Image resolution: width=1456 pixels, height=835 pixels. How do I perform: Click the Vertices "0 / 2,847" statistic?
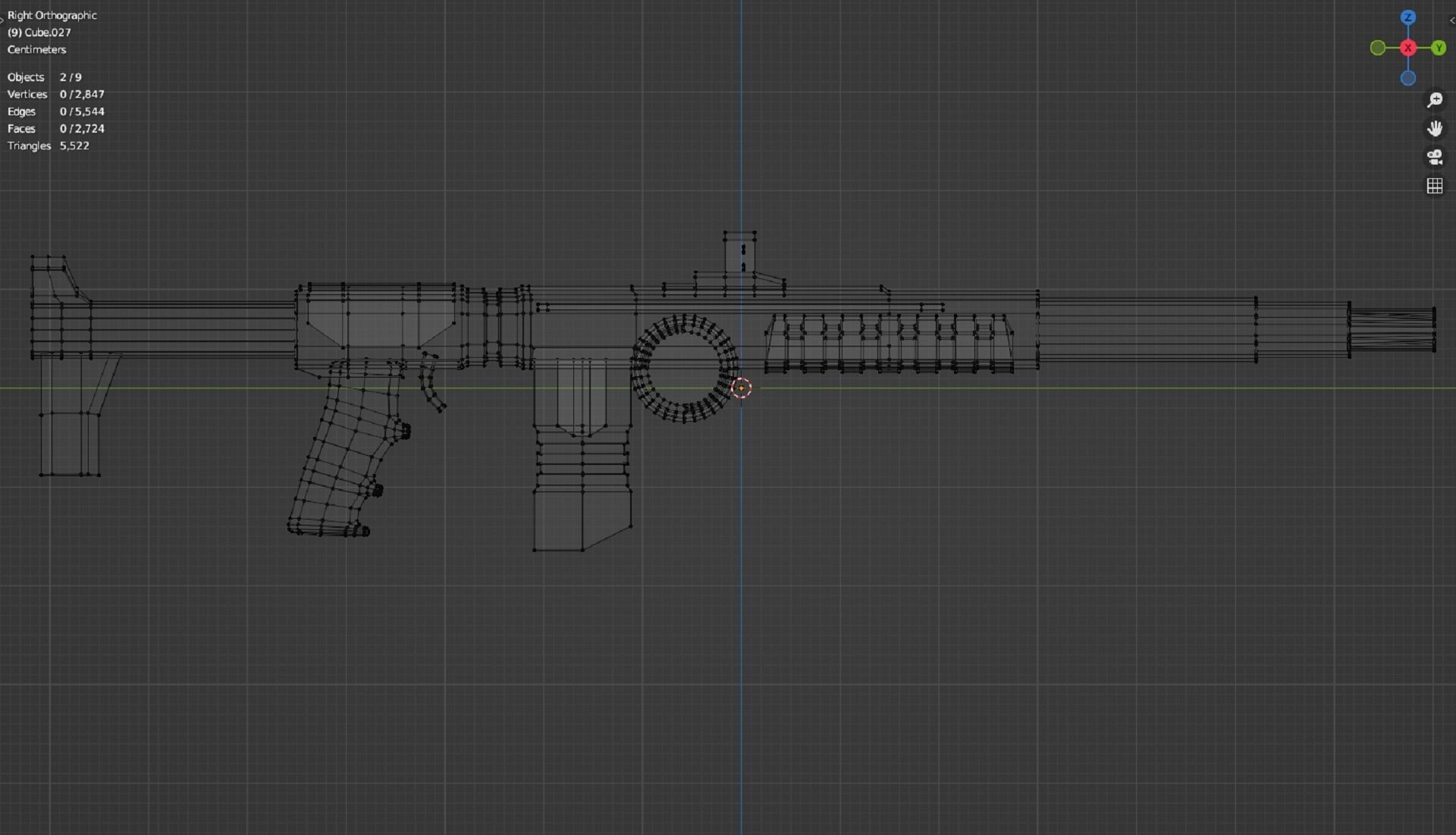point(82,94)
